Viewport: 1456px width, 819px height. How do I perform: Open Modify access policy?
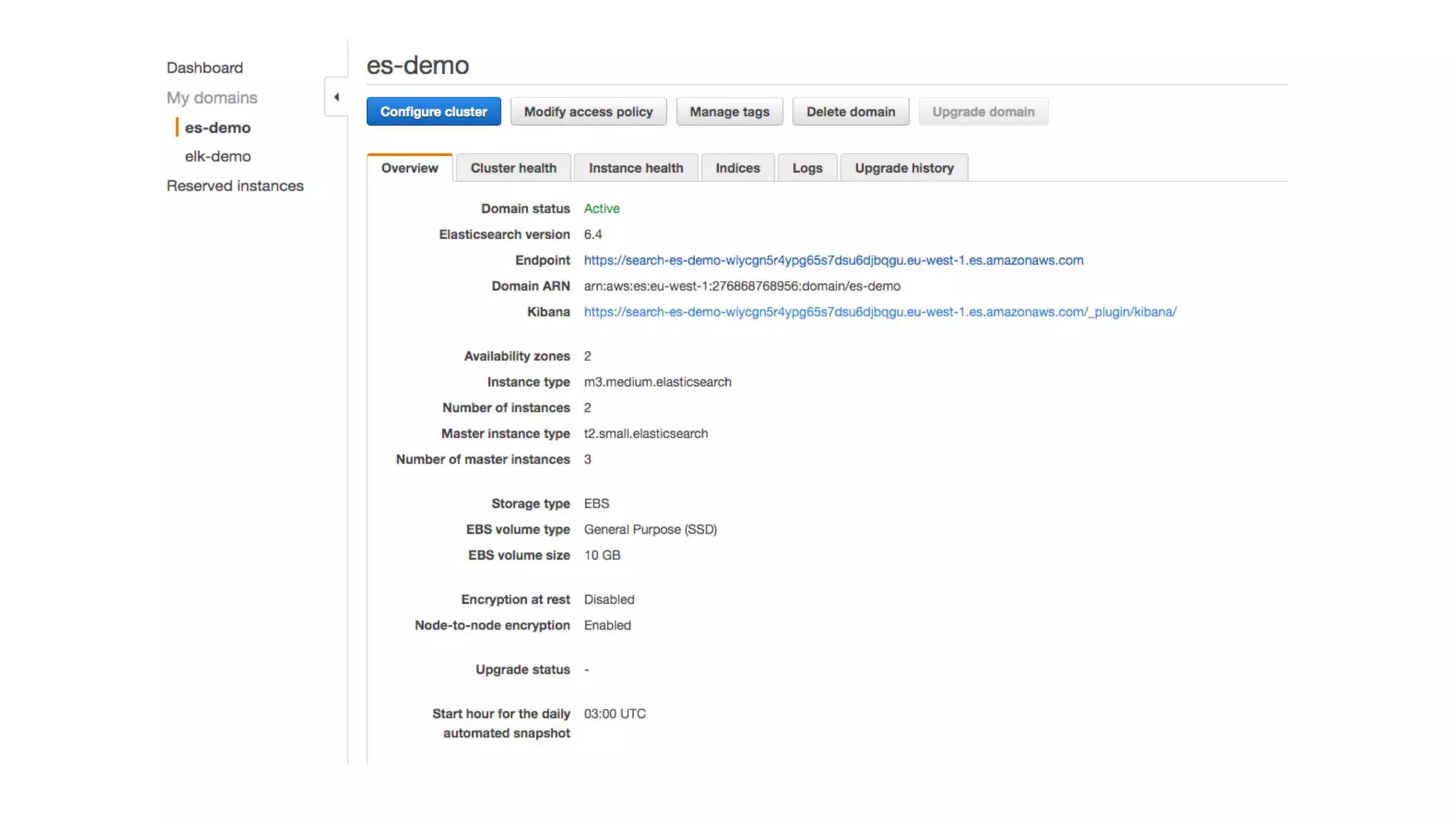[588, 112]
